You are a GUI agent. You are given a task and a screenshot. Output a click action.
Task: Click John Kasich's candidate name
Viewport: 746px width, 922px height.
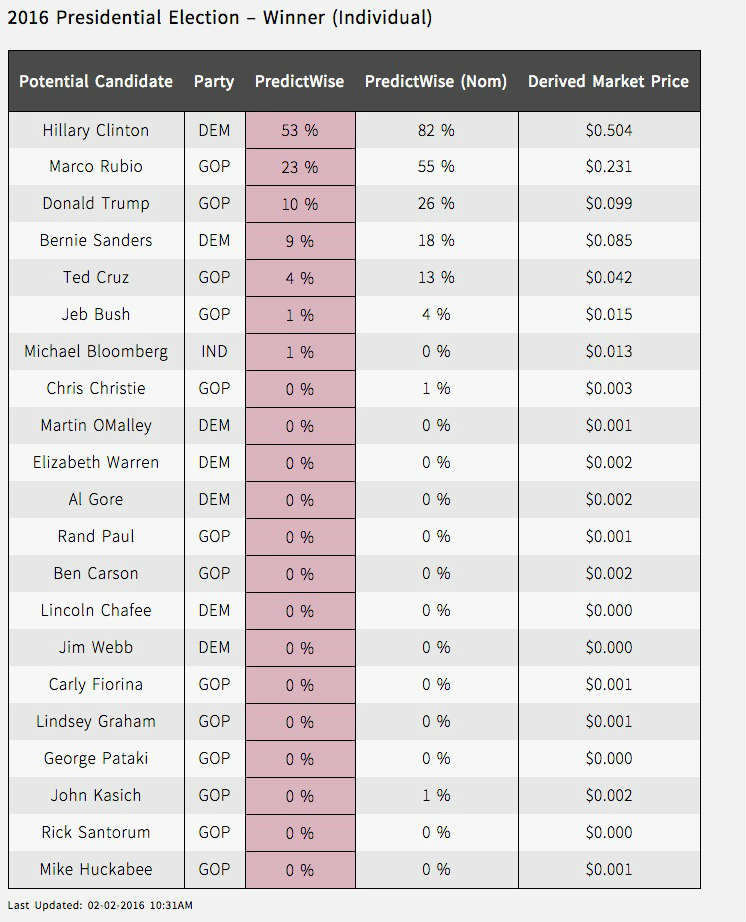[96, 796]
